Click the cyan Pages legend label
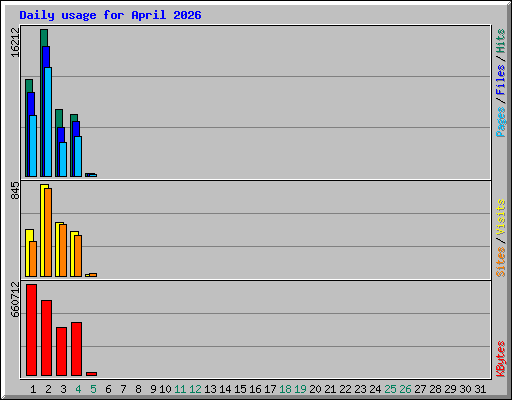The width and height of the screenshot is (512, 400). coord(500,122)
